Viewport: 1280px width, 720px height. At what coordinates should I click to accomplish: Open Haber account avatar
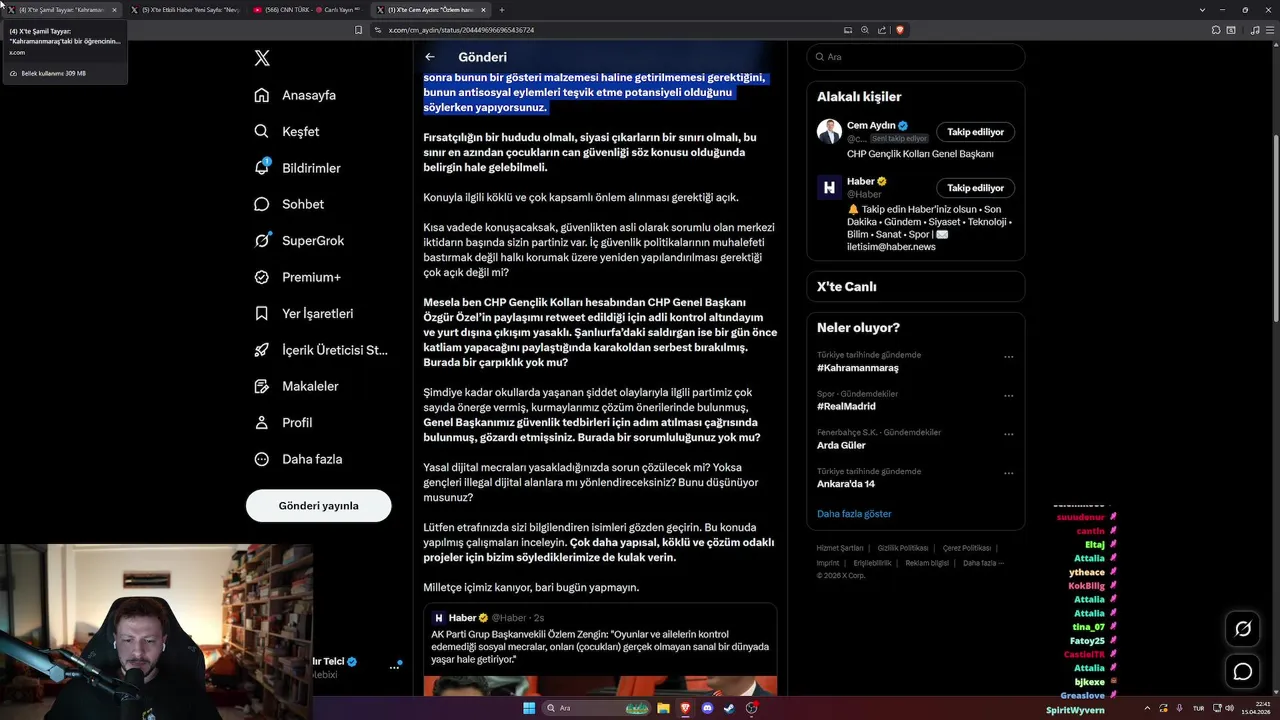click(829, 187)
